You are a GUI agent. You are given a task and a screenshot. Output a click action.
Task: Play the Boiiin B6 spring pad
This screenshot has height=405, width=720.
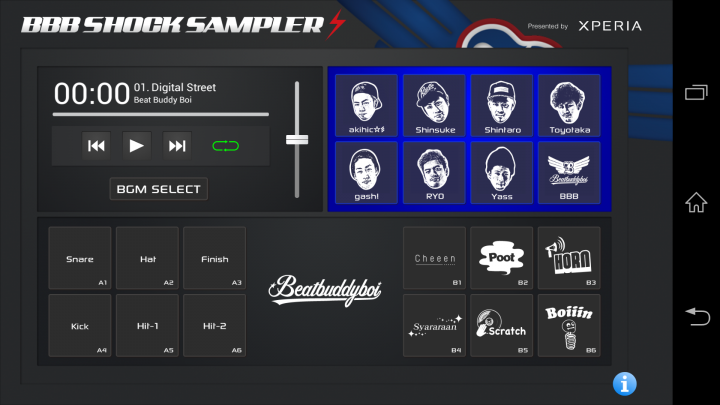(x=569, y=326)
